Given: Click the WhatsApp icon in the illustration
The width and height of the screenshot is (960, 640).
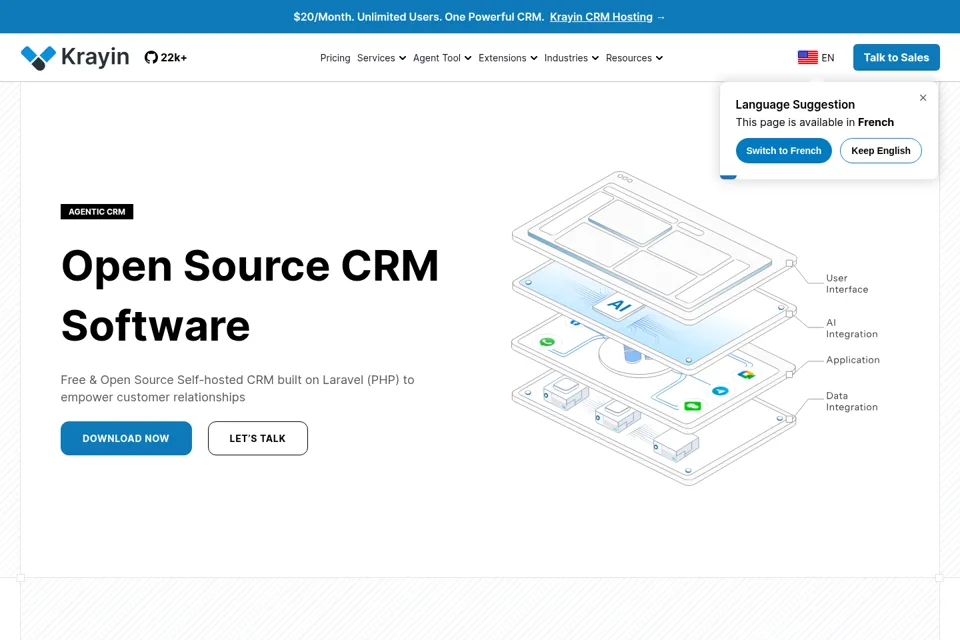Looking at the screenshot, I should coord(547,342).
